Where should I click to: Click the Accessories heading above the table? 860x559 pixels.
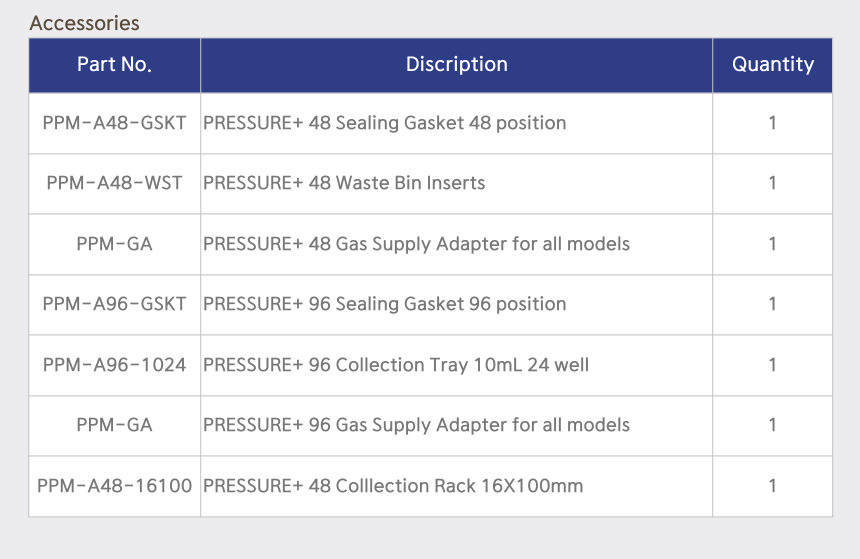(x=85, y=23)
